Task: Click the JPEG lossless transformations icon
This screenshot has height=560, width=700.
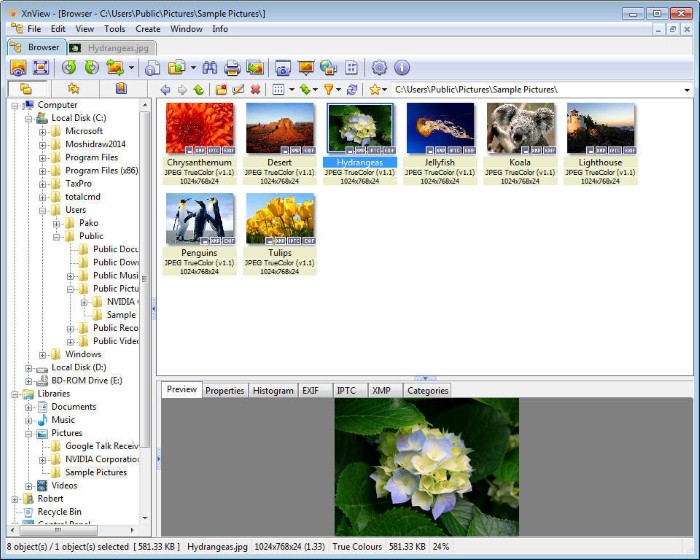Action: tap(115, 68)
